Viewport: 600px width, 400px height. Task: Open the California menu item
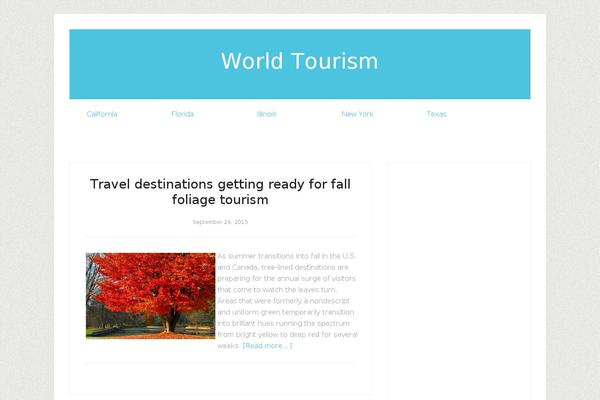[x=102, y=114]
